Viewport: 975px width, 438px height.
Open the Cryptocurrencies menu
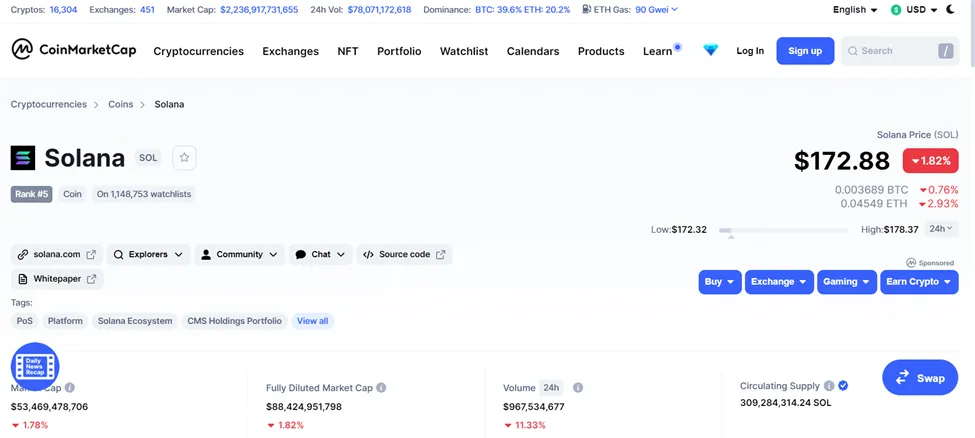pyautogui.click(x=198, y=51)
